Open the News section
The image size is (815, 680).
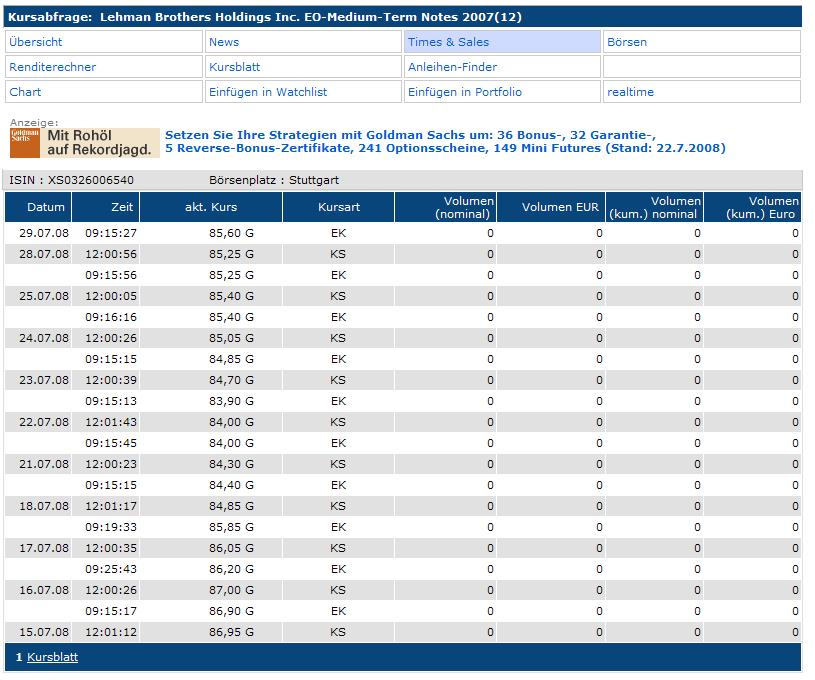(224, 42)
